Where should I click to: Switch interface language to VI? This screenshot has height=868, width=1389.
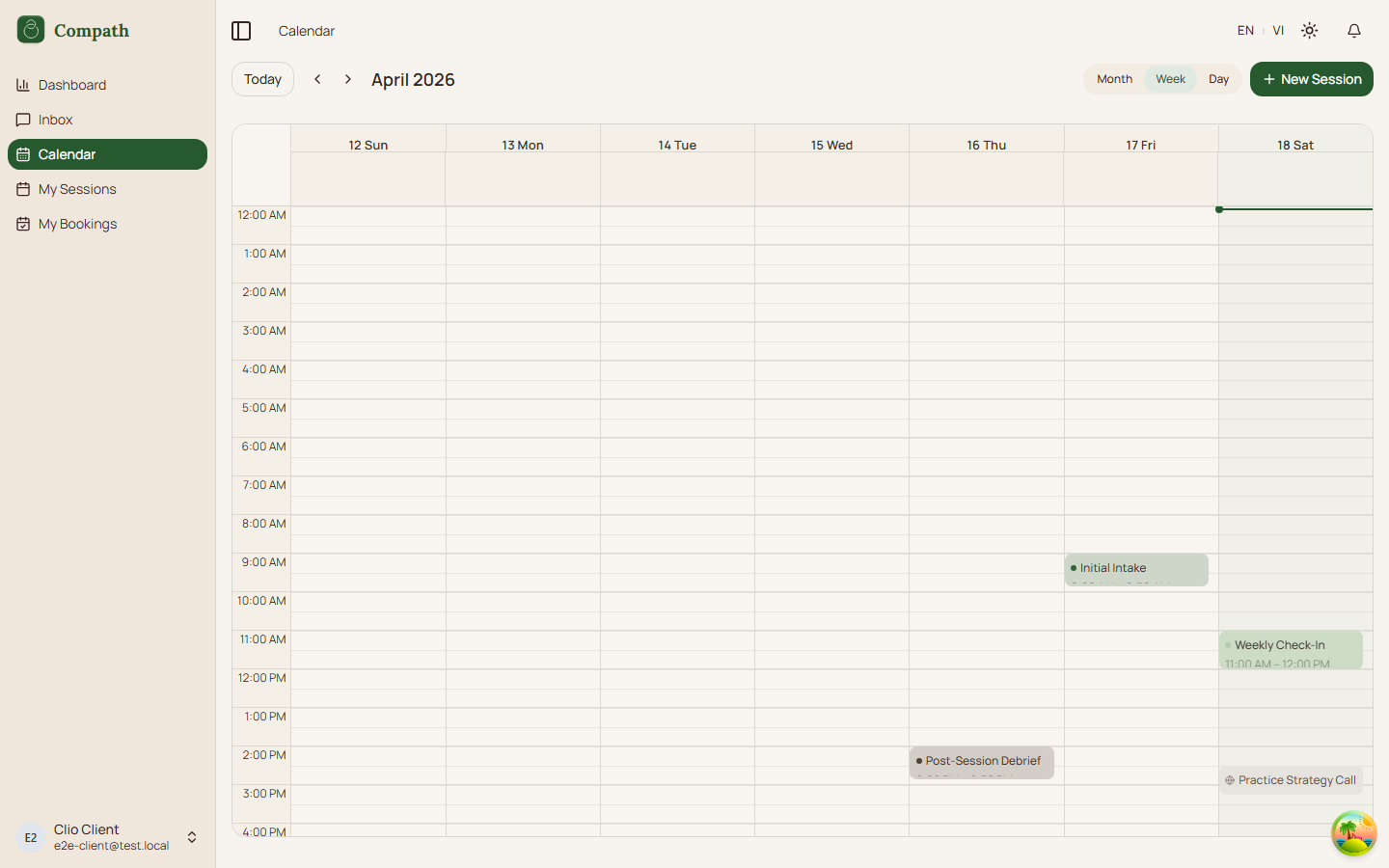(x=1278, y=30)
